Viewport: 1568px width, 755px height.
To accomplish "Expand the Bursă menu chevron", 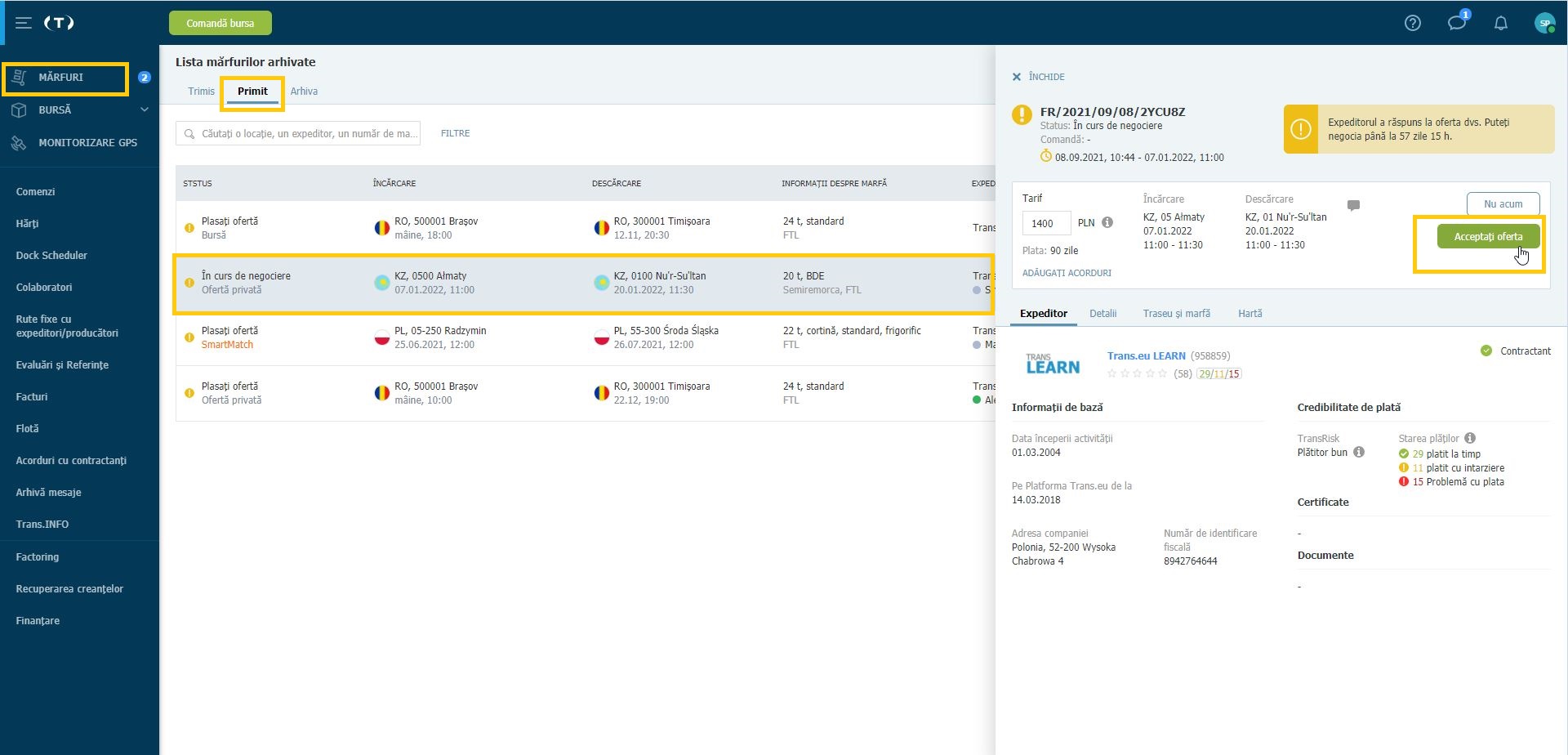I will point(145,109).
